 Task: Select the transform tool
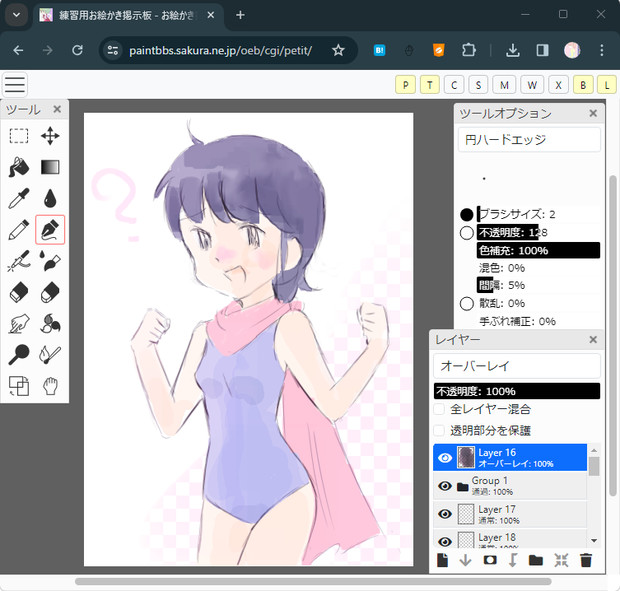click(19, 386)
